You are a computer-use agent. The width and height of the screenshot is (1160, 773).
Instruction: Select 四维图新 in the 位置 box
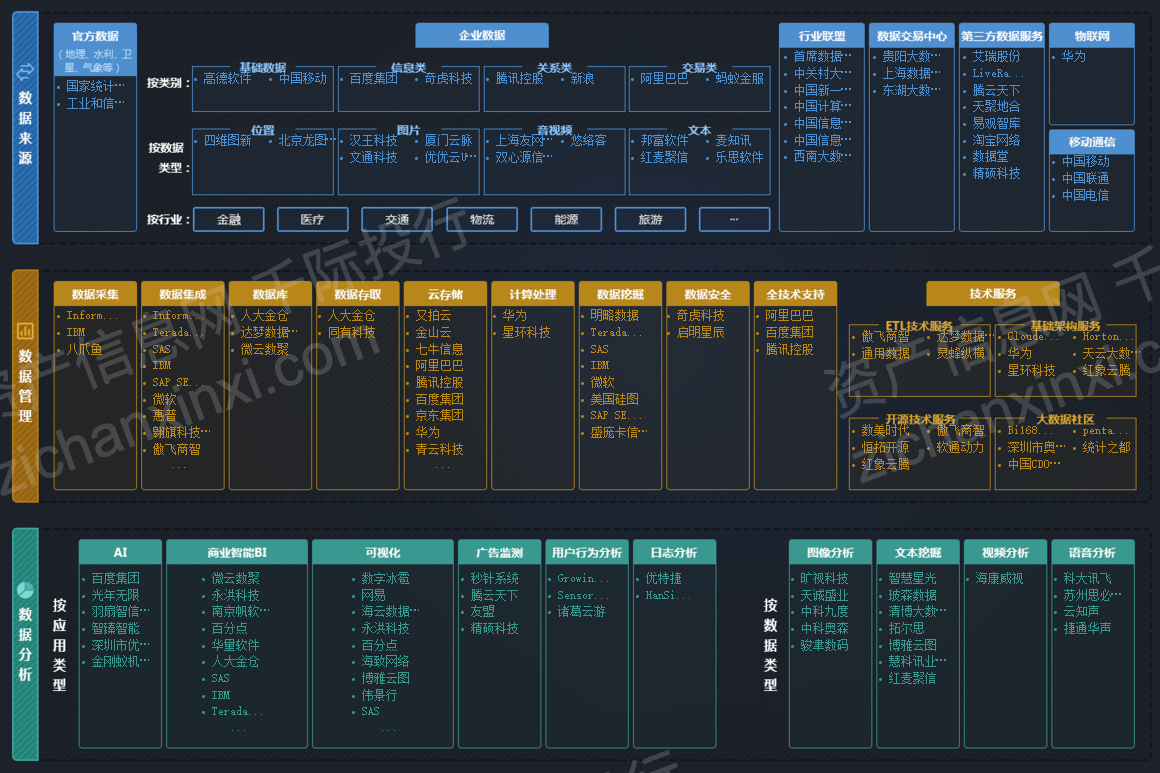point(227,140)
